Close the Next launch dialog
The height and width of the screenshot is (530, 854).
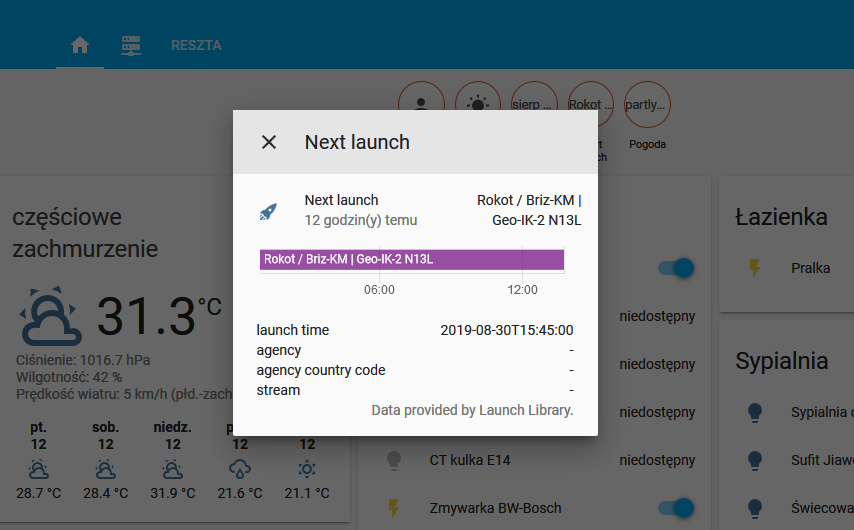[x=268, y=142]
